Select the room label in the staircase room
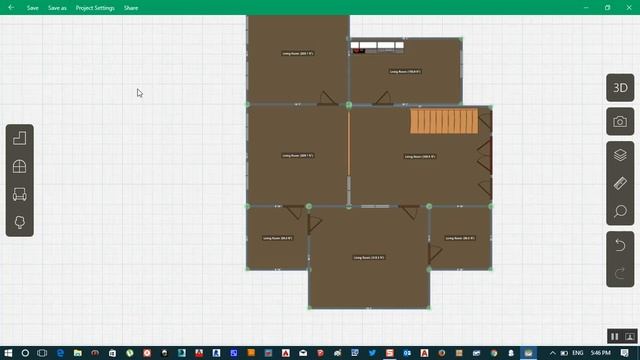Image resolution: width=640 pixels, height=360 pixels. point(420,156)
